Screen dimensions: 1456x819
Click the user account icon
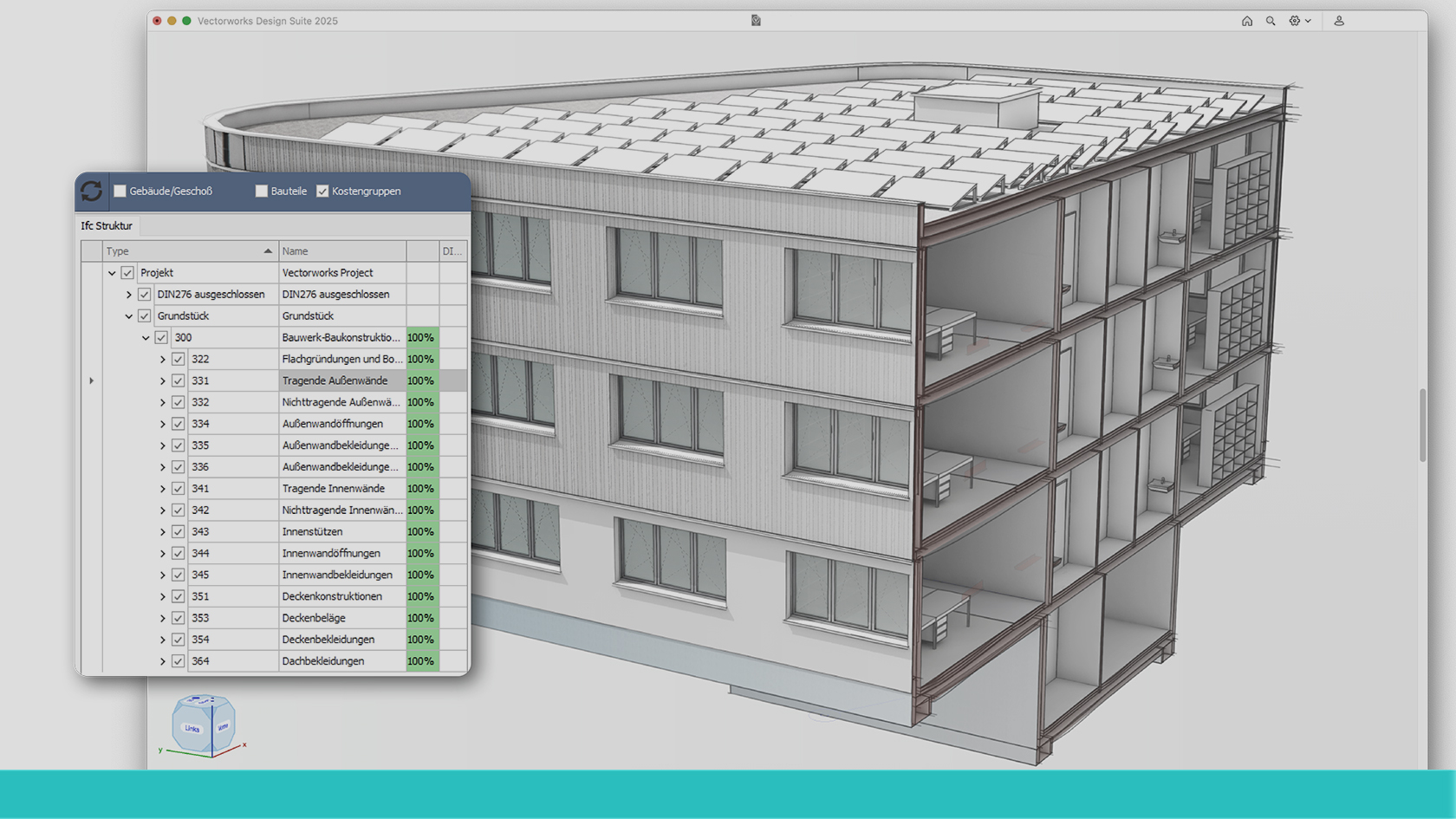tap(1339, 21)
